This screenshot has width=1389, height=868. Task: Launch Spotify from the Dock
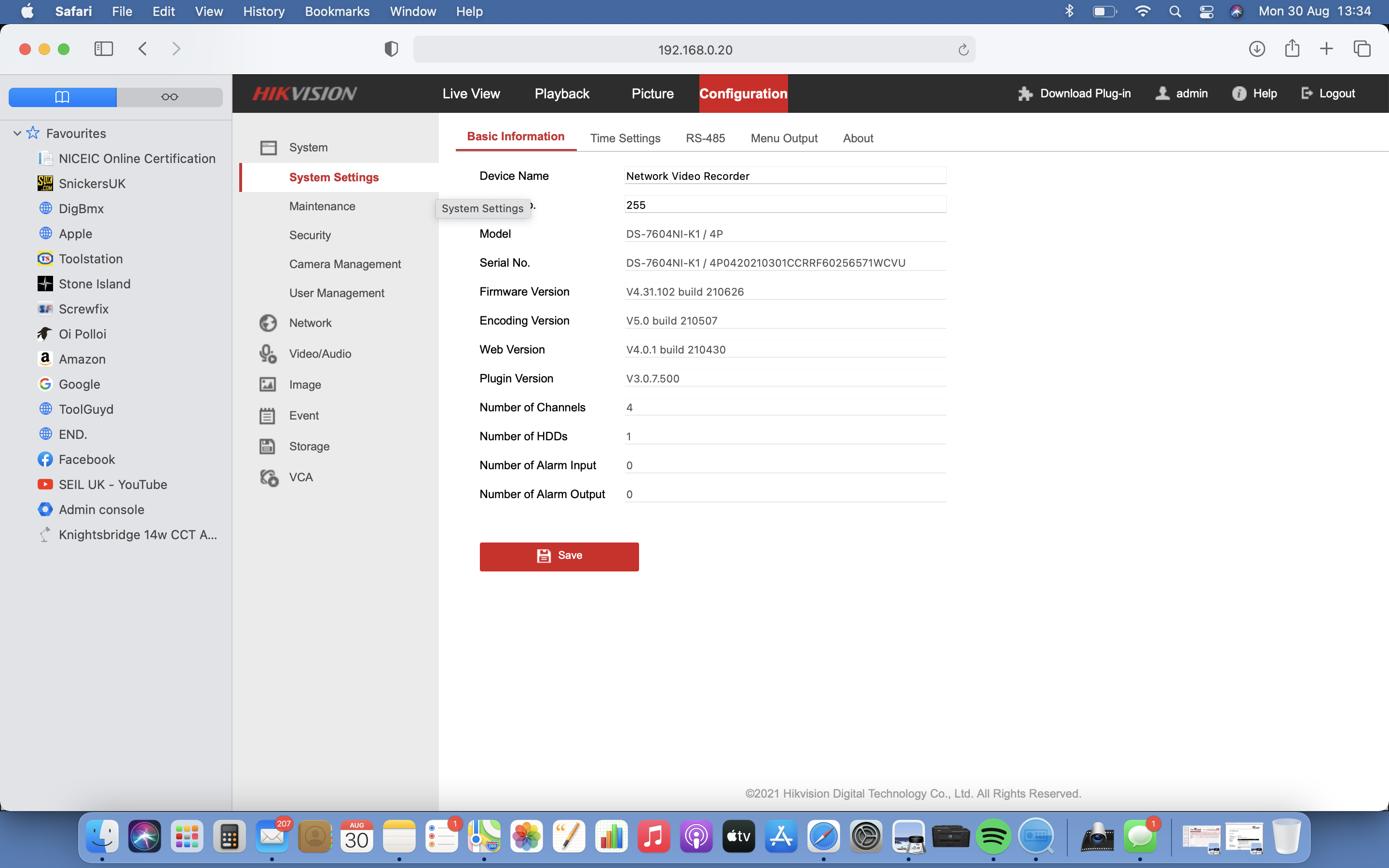pos(994,837)
